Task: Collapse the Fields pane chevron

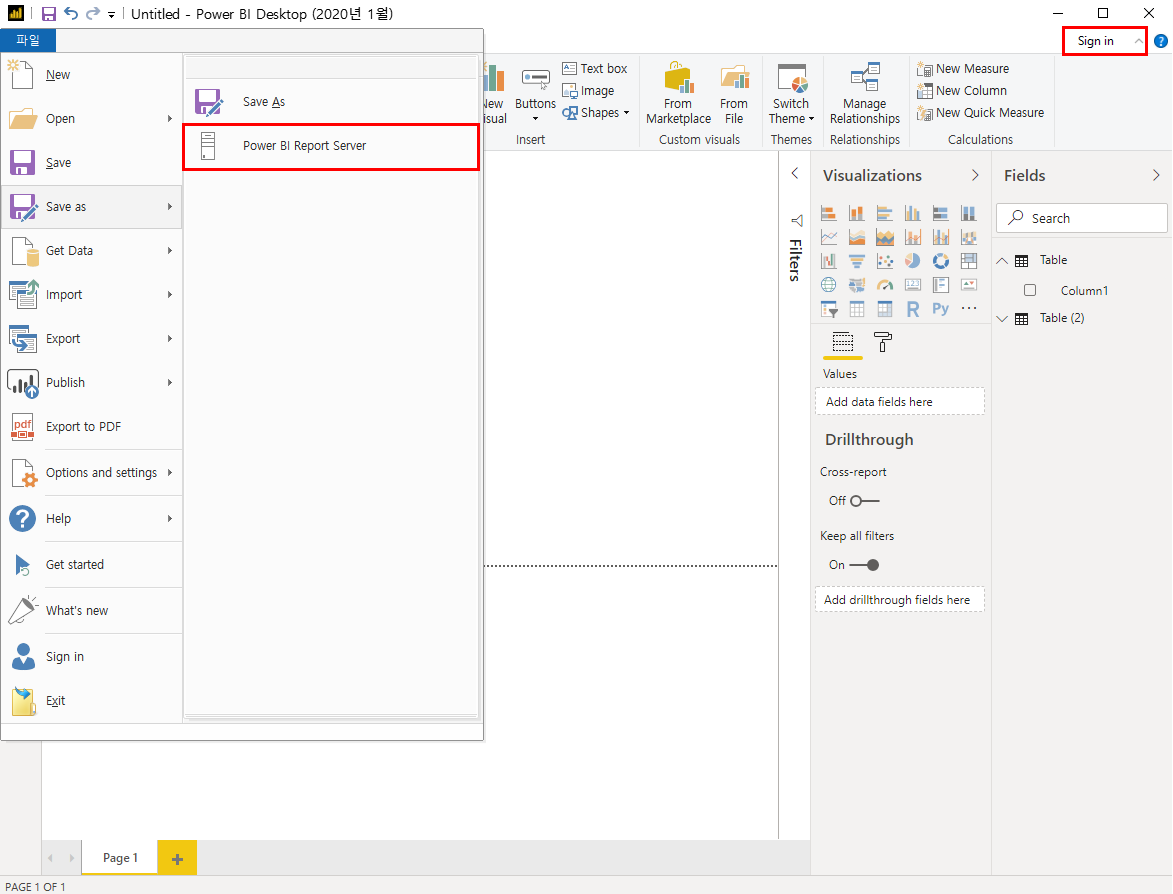Action: [1156, 175]
